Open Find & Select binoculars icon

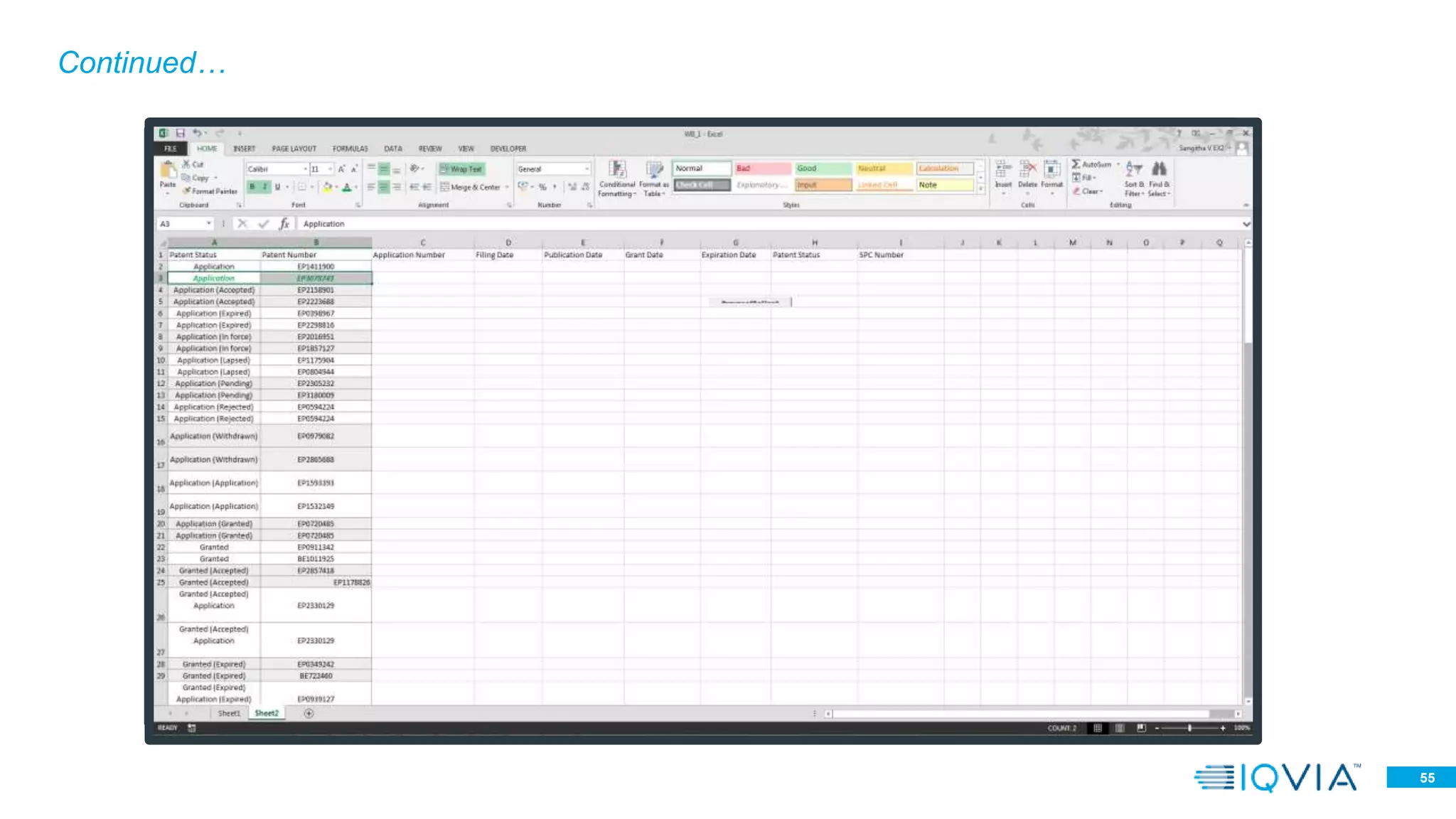click(x=1159, y=169)
